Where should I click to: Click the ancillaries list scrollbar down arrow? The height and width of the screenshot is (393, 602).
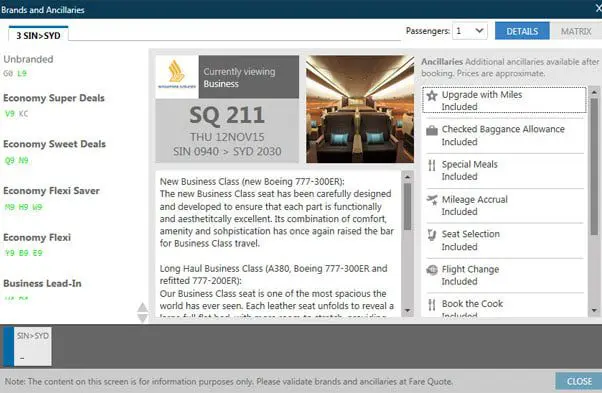pyautogui.click(x=594, y=311)
